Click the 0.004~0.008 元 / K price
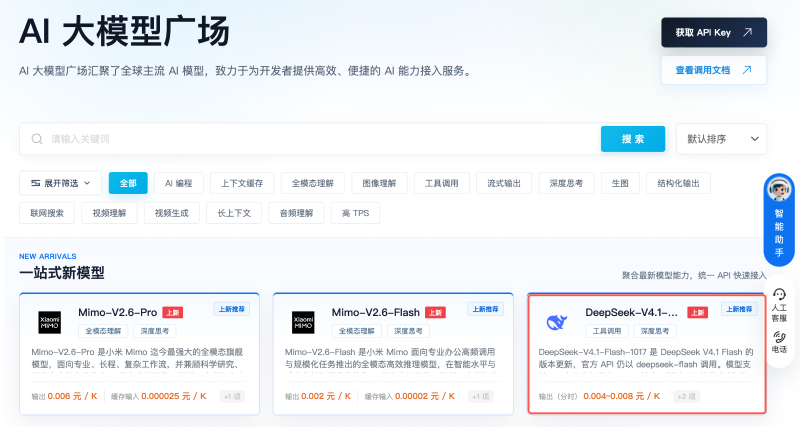The height and width of the screenshot is (427, 800). (622, 396)
